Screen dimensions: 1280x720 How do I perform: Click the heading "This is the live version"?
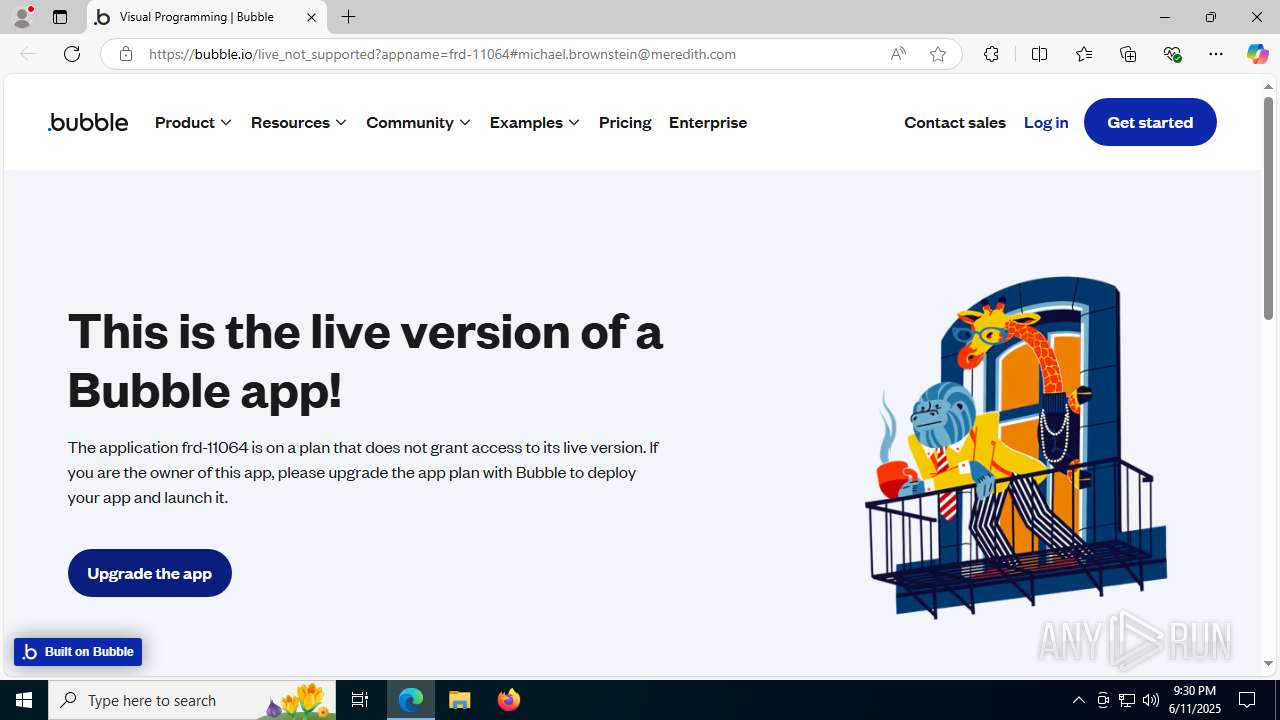365,360
